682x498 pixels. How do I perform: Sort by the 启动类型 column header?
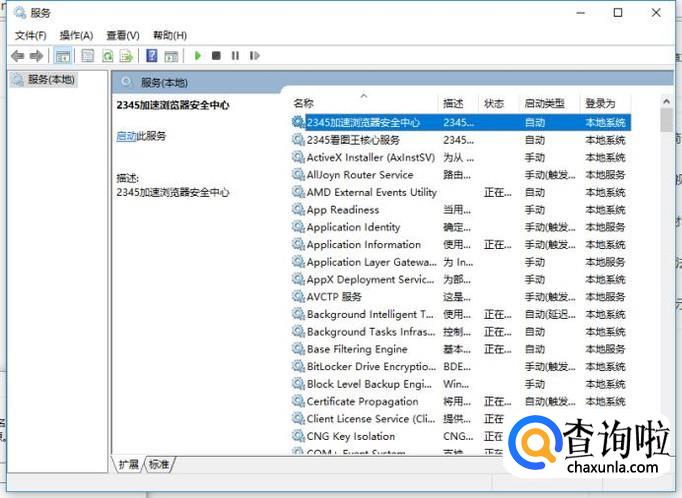[549, 103]
